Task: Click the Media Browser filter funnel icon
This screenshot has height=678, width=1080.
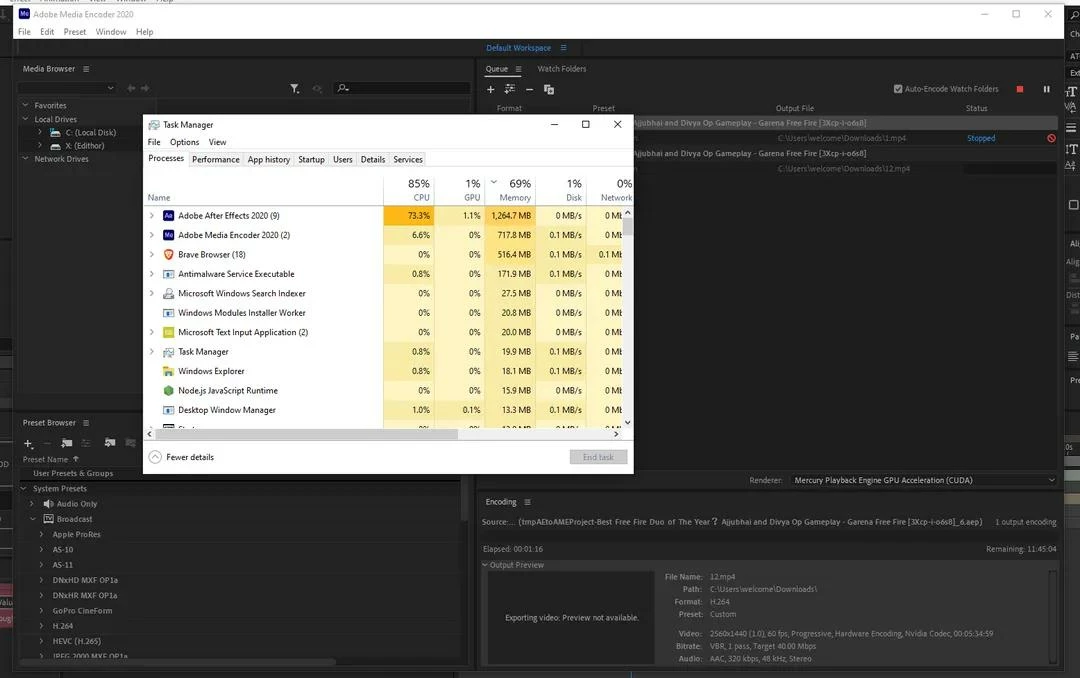Action: (x=295, y=88)
